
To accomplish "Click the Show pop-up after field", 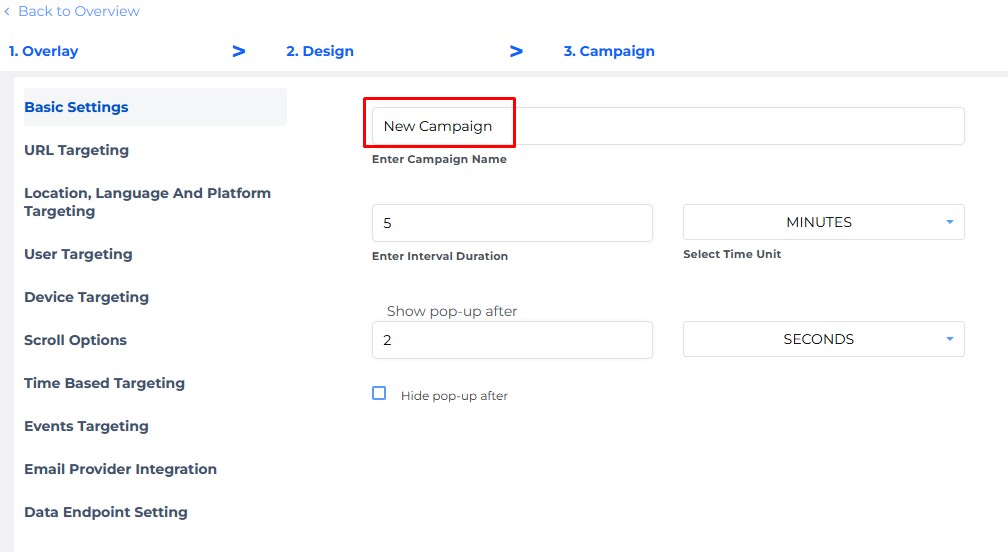I will pos(512,340).
